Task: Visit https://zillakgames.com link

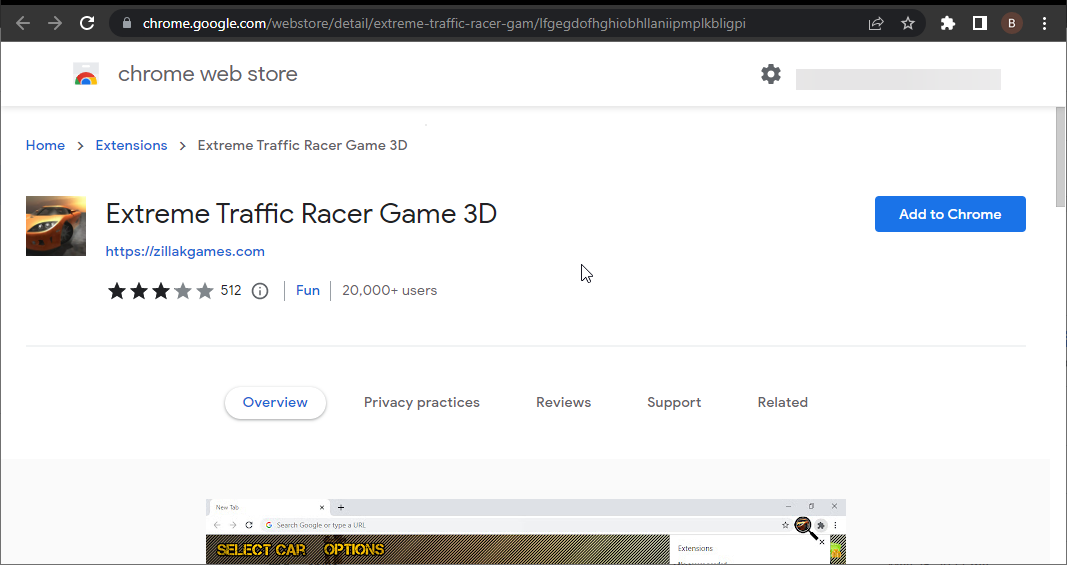Action: 185,251
